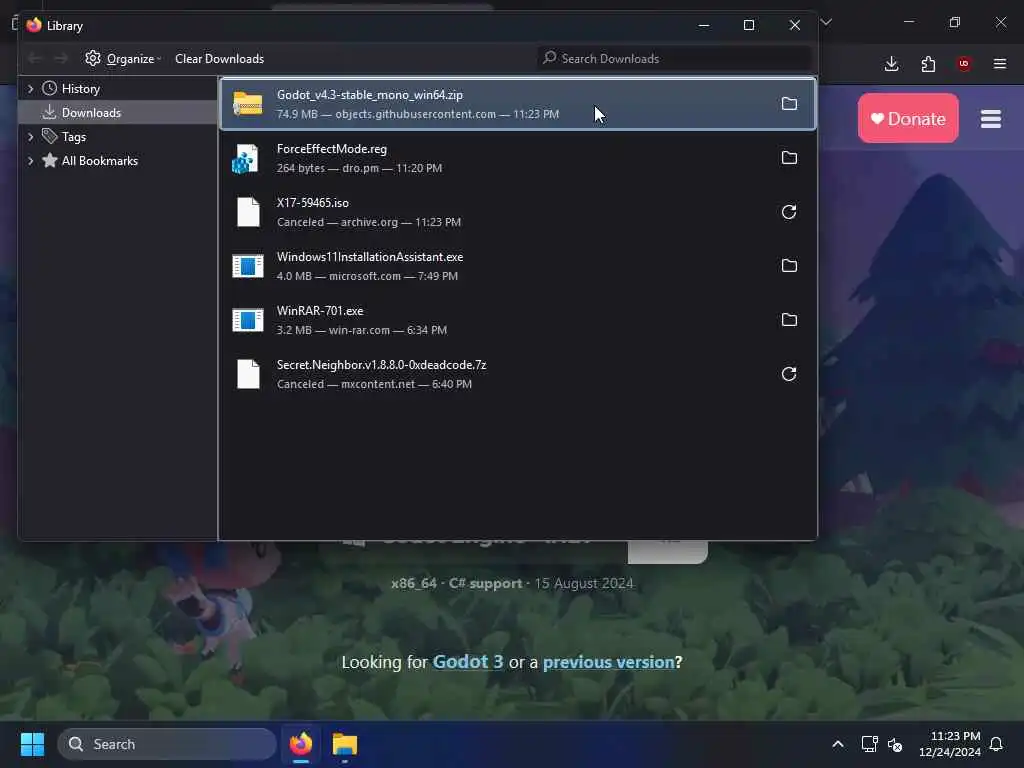Select the ForceEffectMode.reg download entry
The image size is (1024, 768).
point(518,158)
